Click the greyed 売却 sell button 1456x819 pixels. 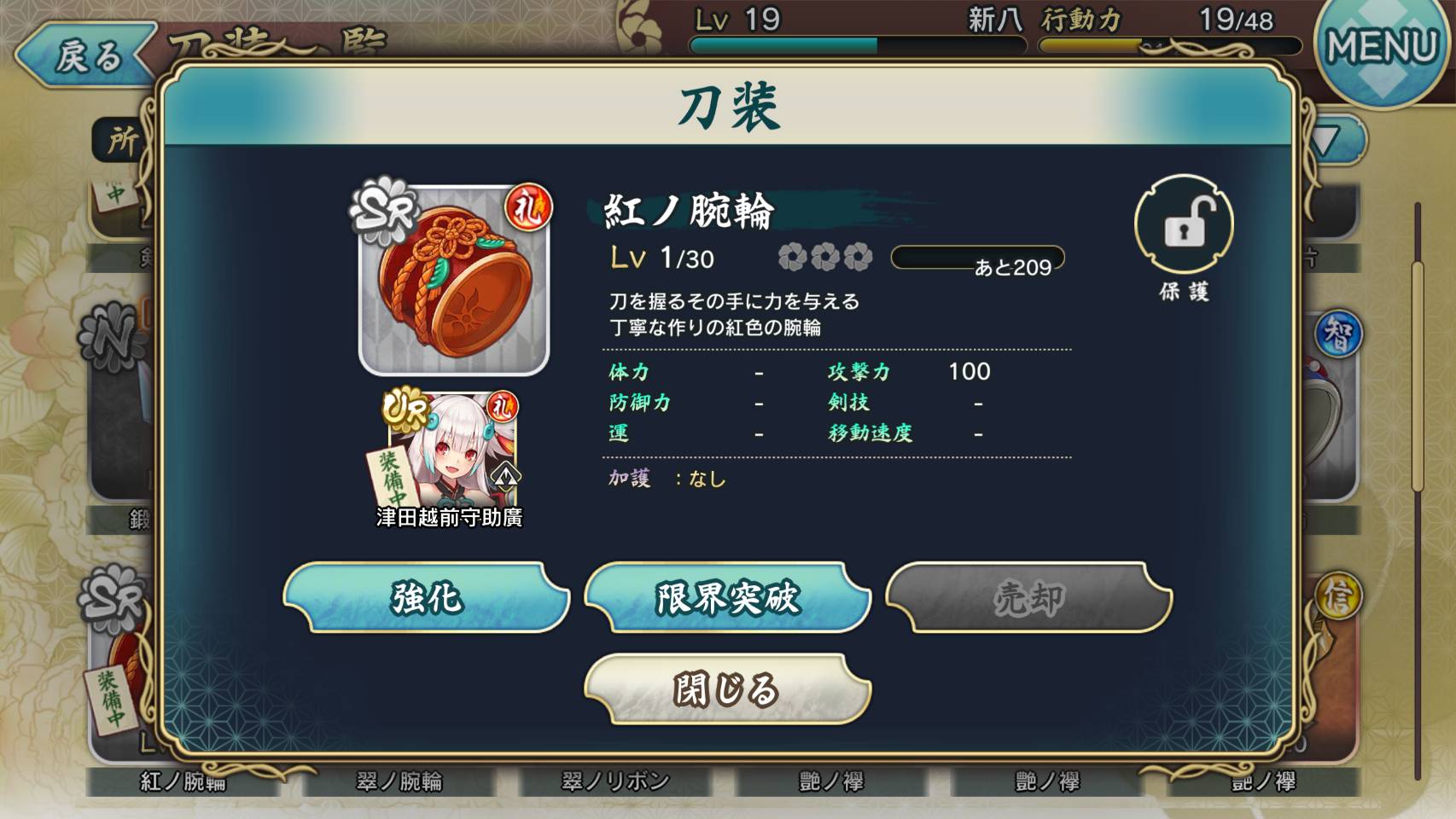pyautogui.click(x=1028, y=597)
